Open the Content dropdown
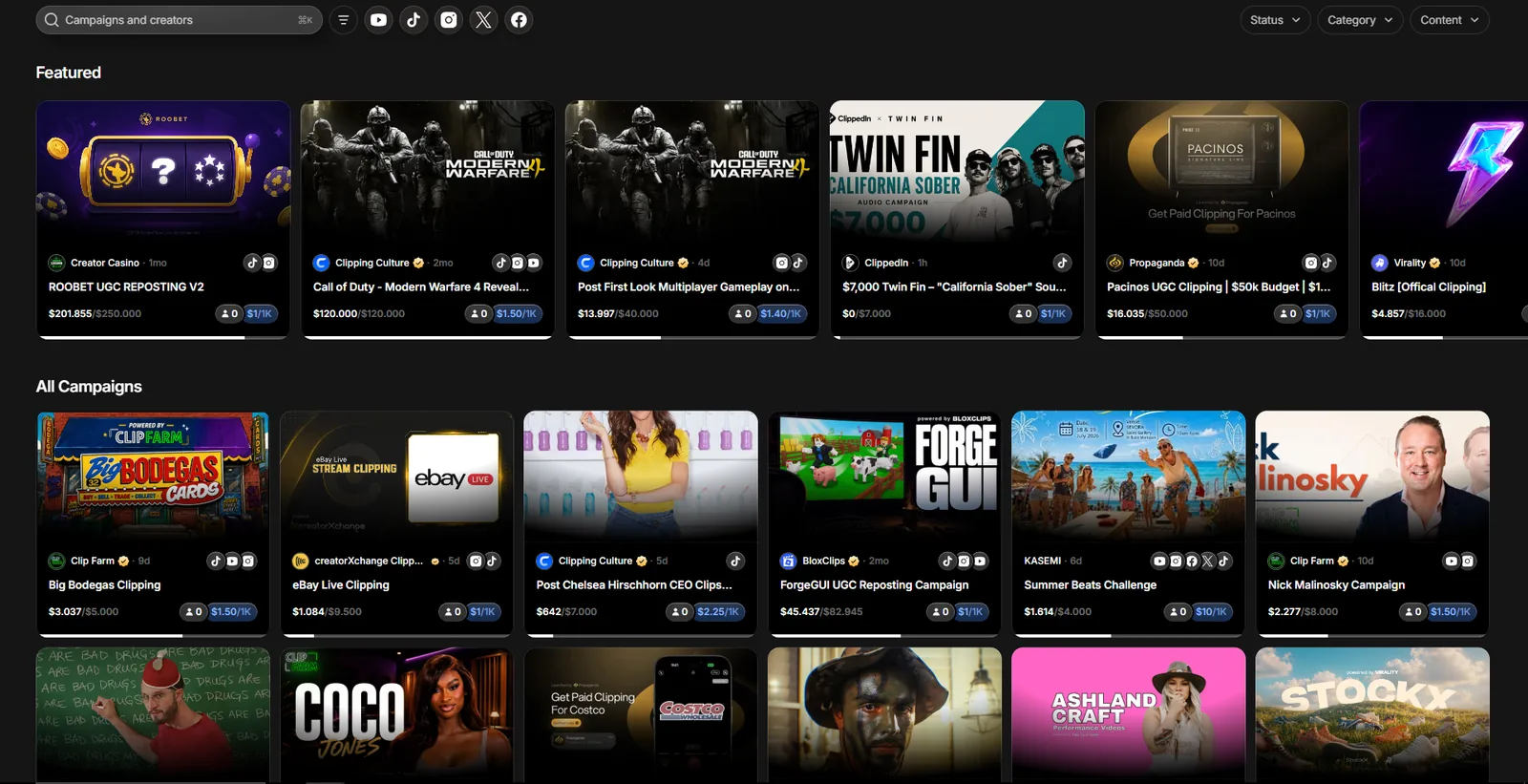1528x784 pixels. 1450,20
